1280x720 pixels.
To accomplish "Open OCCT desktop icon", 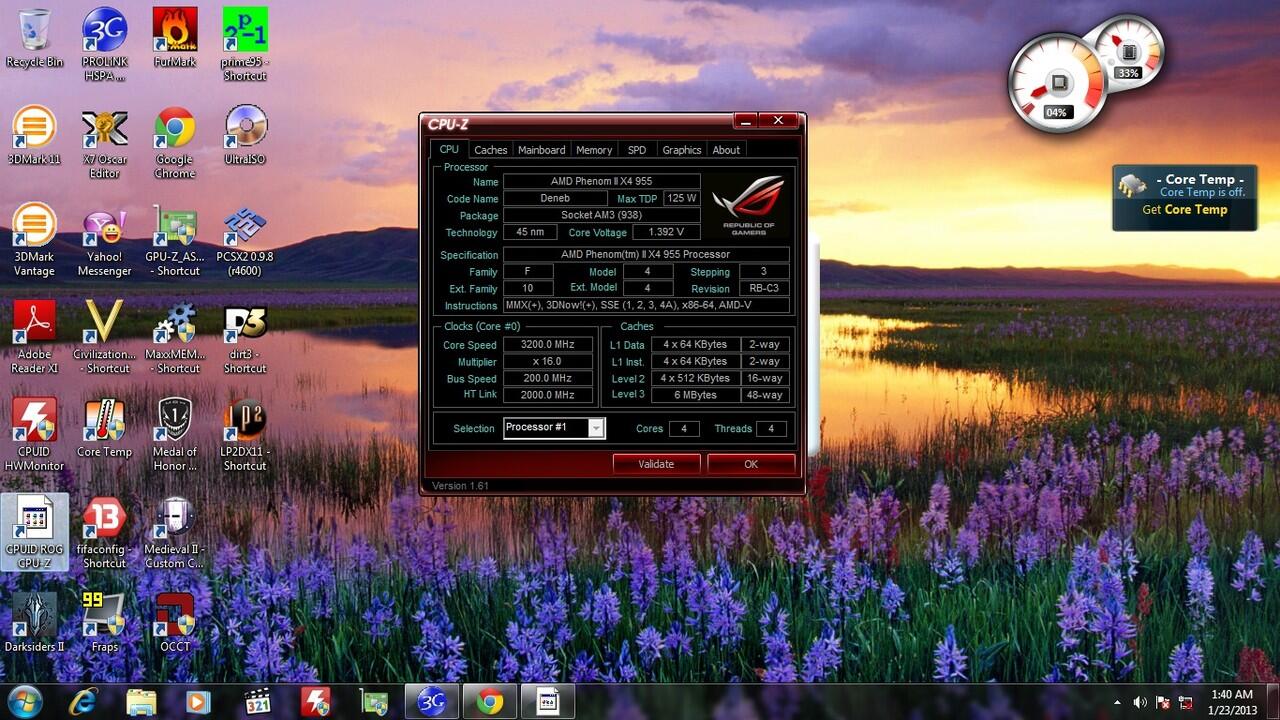I will coord(174,622).
